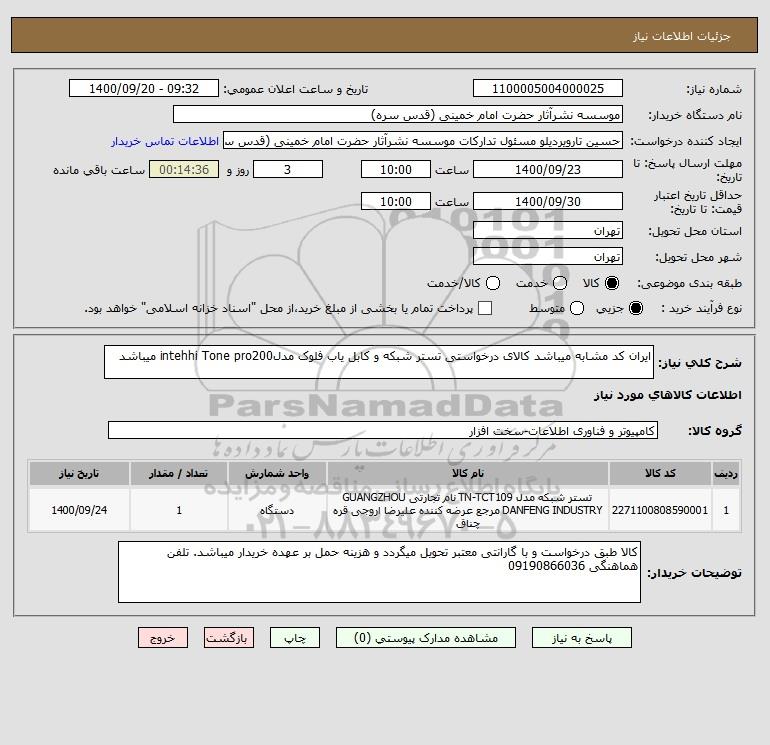This screenshot has height=745, width=770.
Task: Click the response deadline date 1400/09/23
Action: 548,169
